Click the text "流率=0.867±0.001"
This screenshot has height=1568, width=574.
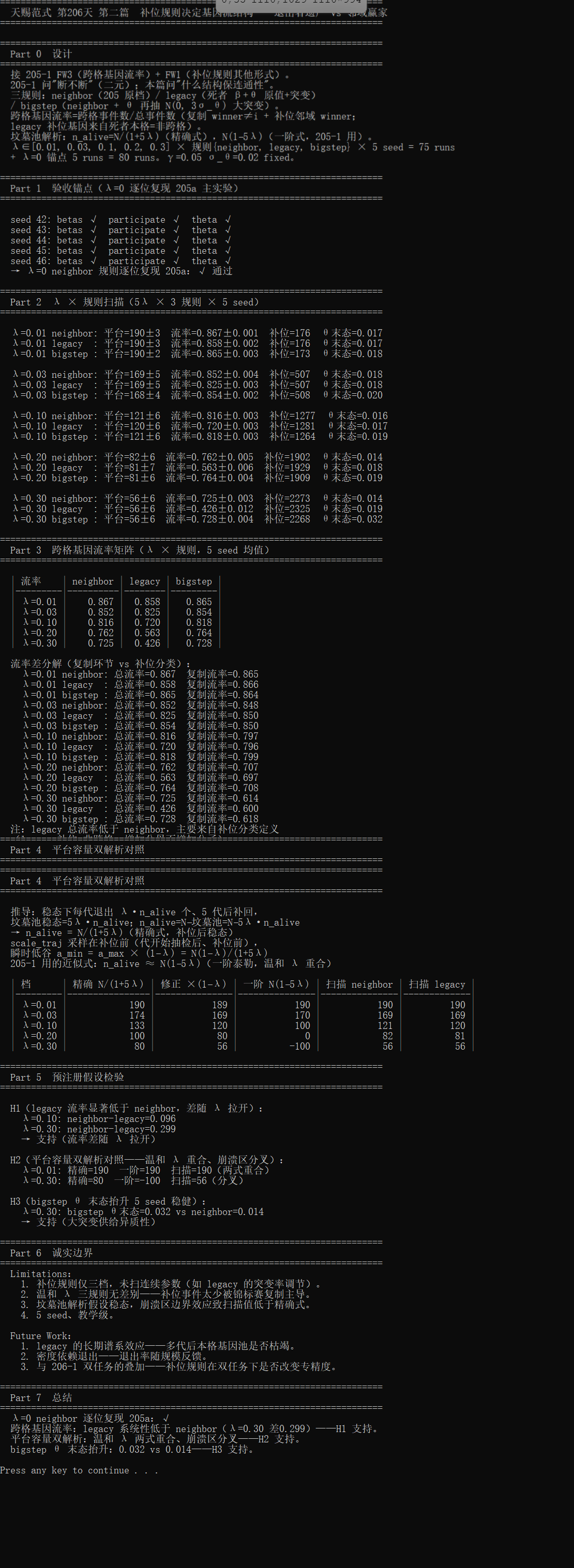click(215, 333)
